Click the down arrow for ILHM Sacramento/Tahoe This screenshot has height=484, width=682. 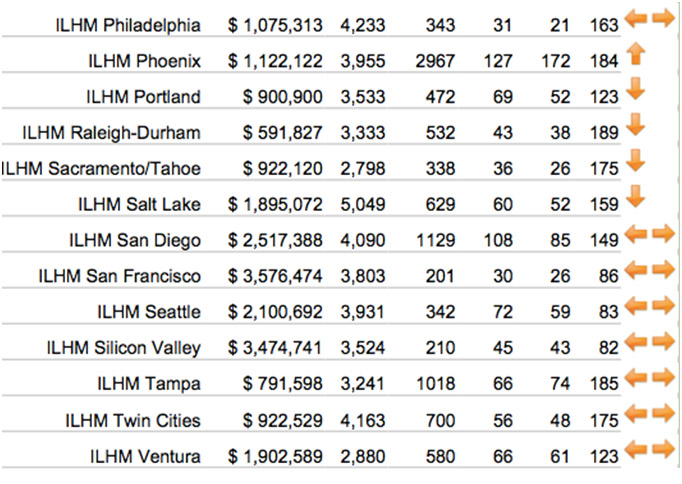coord(635,161)
